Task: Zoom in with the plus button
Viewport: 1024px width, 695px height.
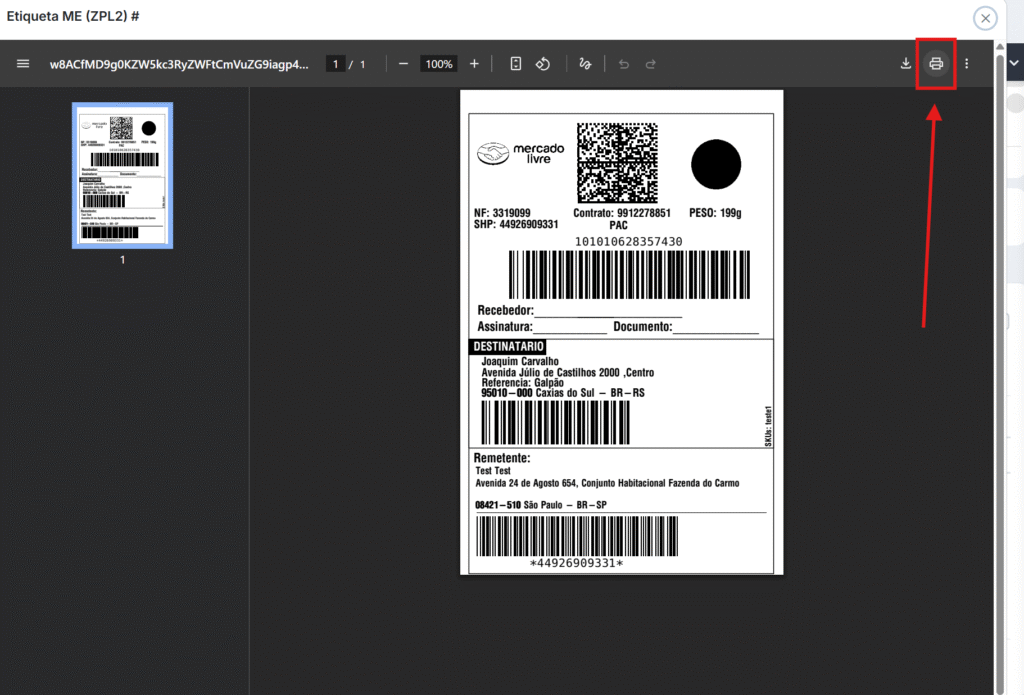Action: tap(474, 64)
